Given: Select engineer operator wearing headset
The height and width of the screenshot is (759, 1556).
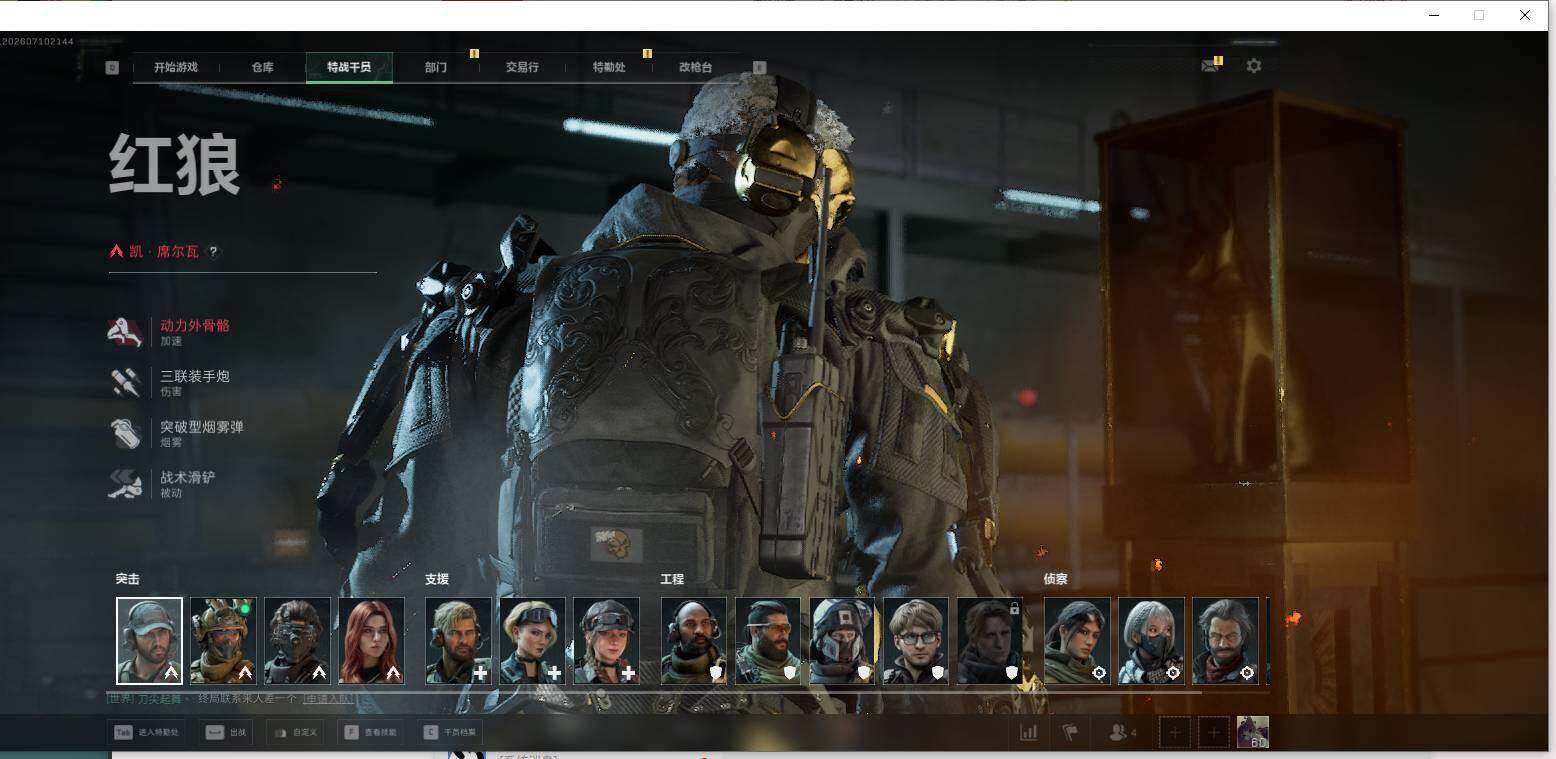Looking at the screenshot, I should [694, 641].
